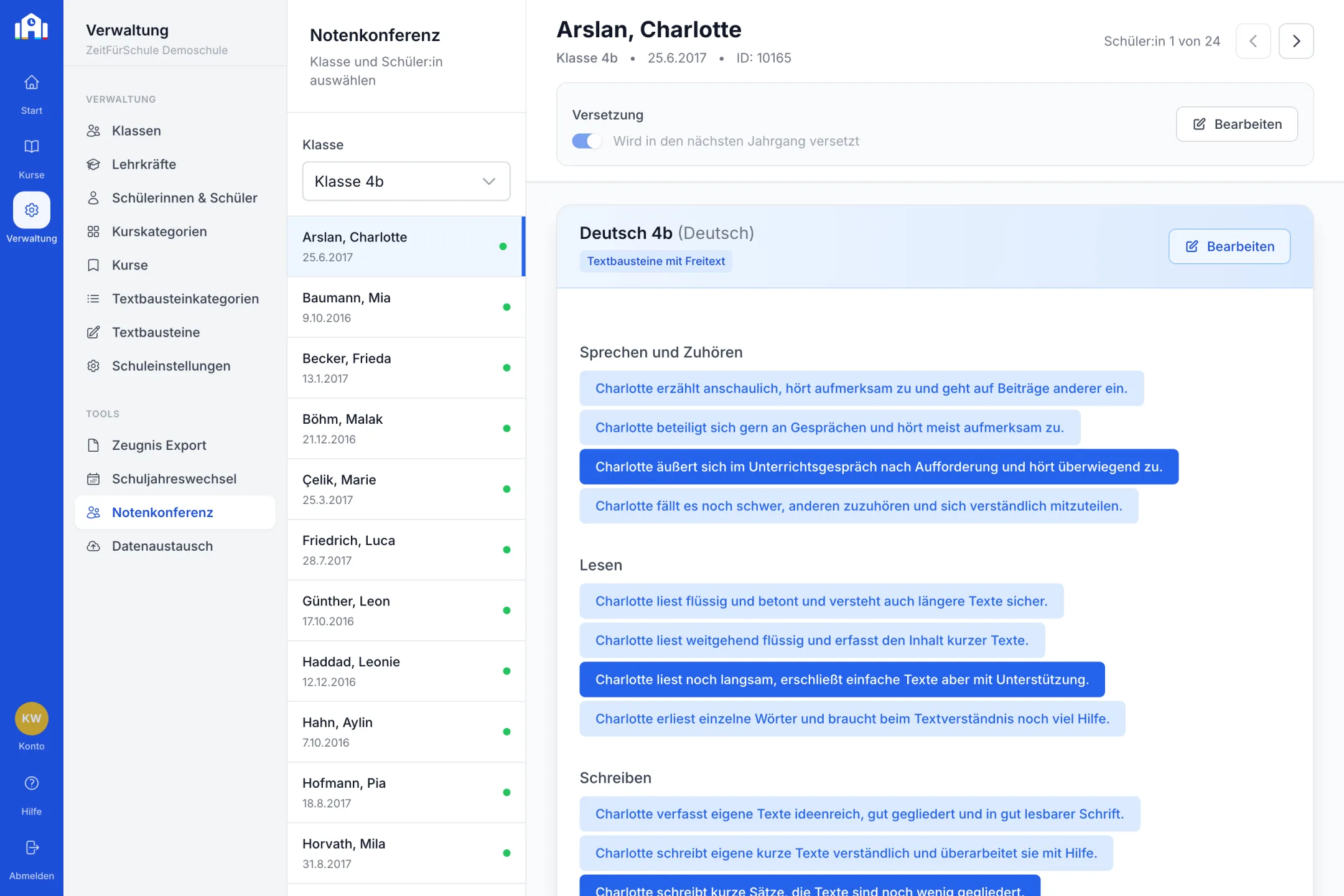The width and height of the screenshot is (1344, 896).
Task: Click the Textbausteinkategorien list icon
Action: [x=93, y=299]
